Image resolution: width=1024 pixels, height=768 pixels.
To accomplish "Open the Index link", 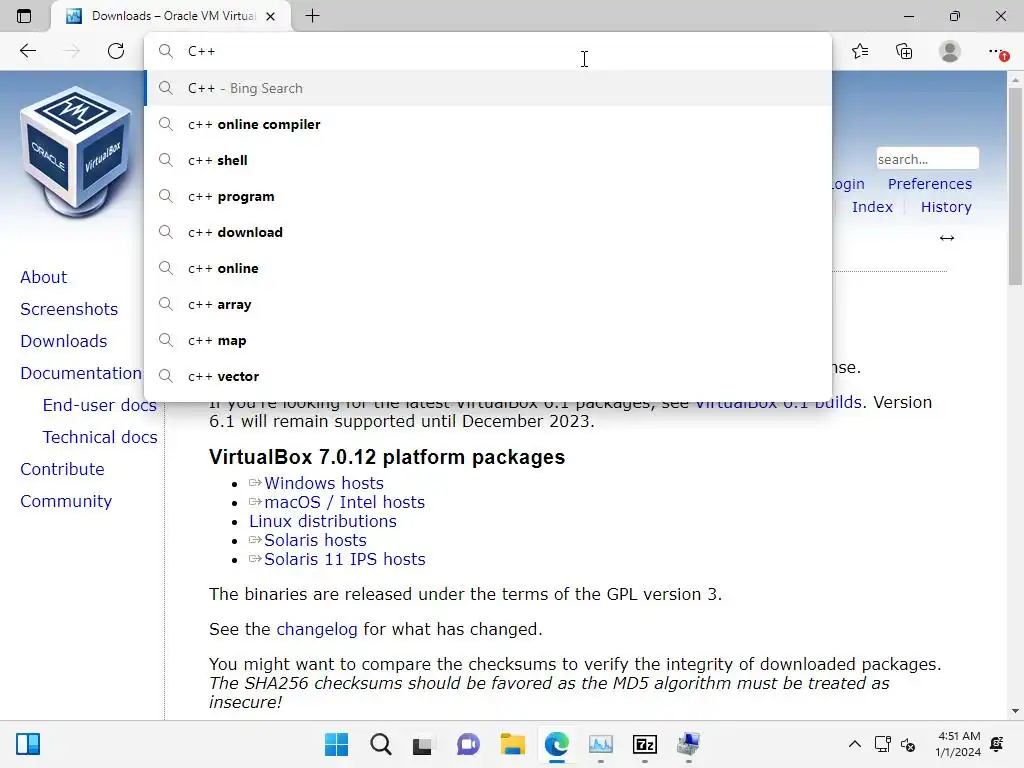I will (872, 206).
